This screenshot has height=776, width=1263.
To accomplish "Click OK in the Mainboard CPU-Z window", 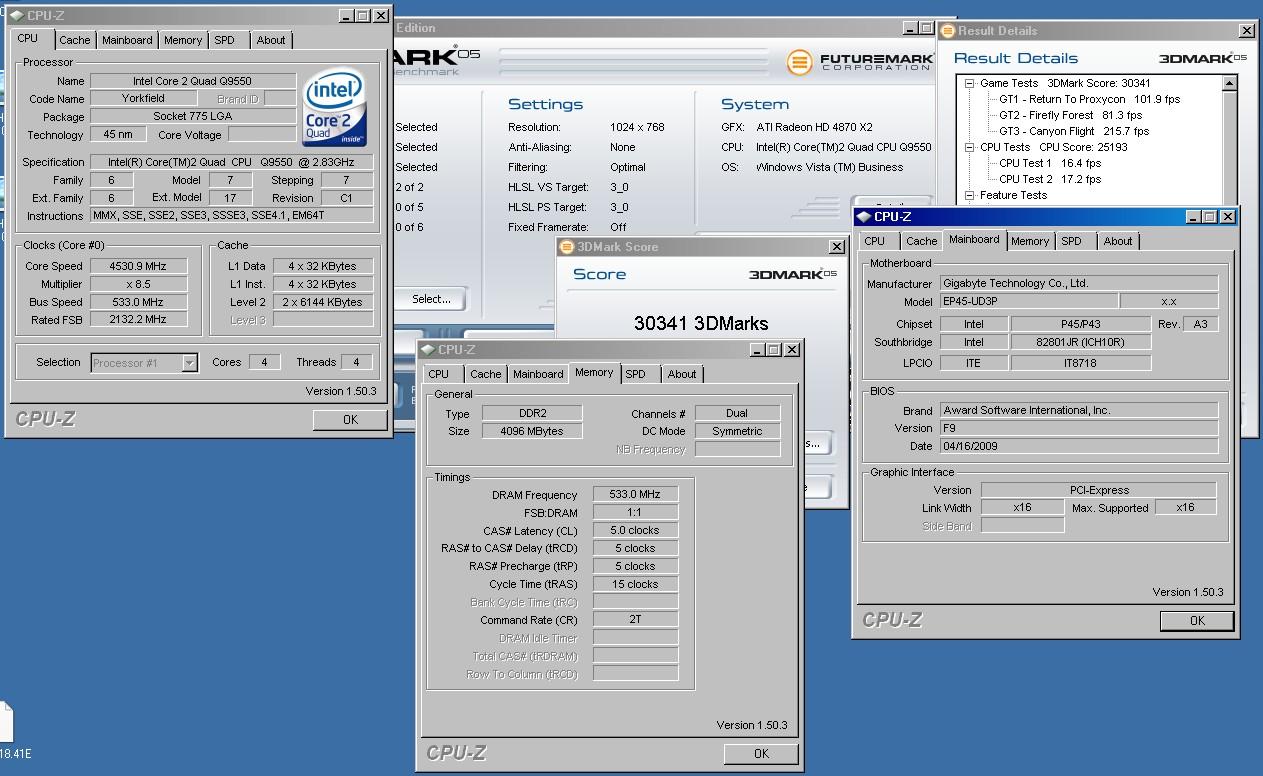I will coord(1197,621).
